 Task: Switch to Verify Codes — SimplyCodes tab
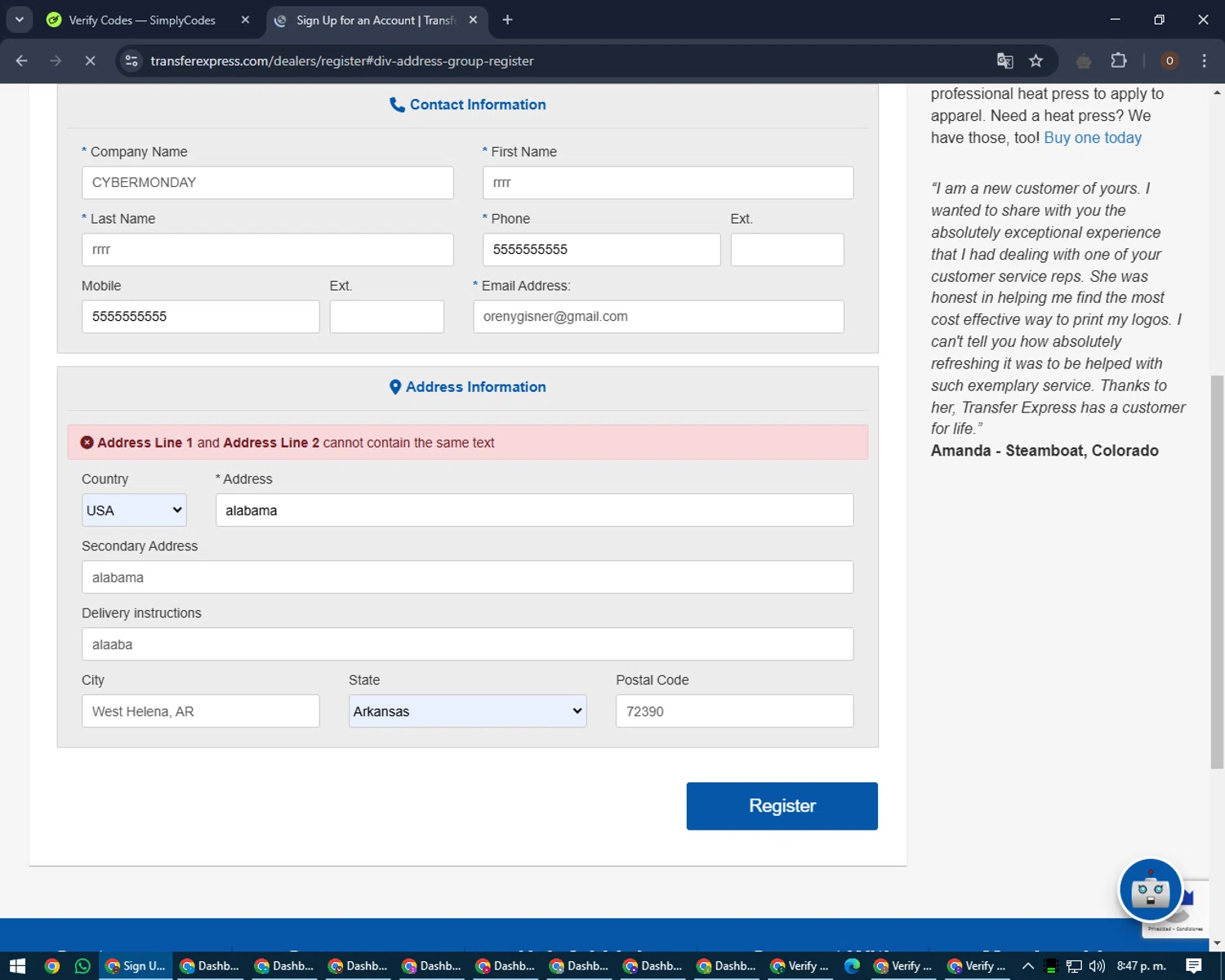[141, 20]
